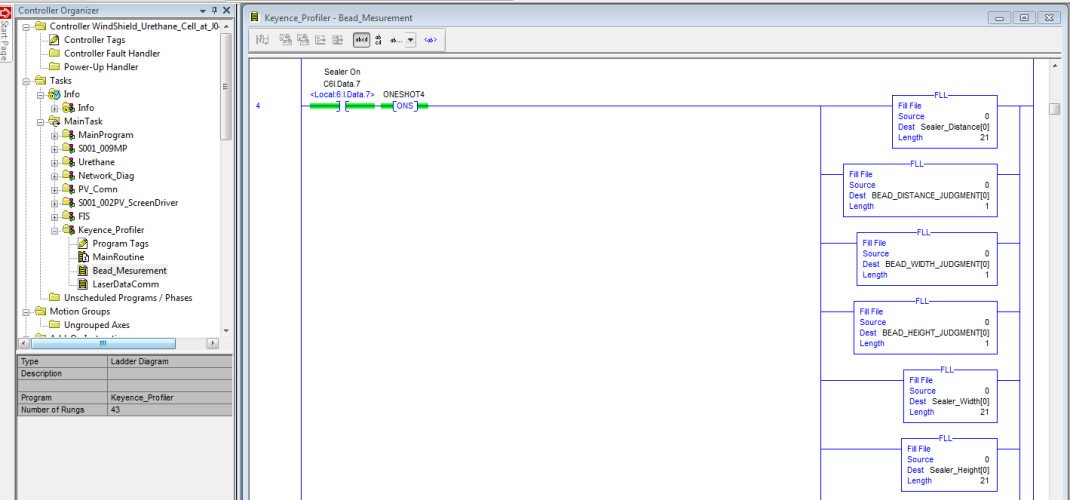The height and width of the screenshot is (500, 1070).
Task: Click the ladder editor vertical scrollbar thumb
Action: click(x=1054, y=109)
